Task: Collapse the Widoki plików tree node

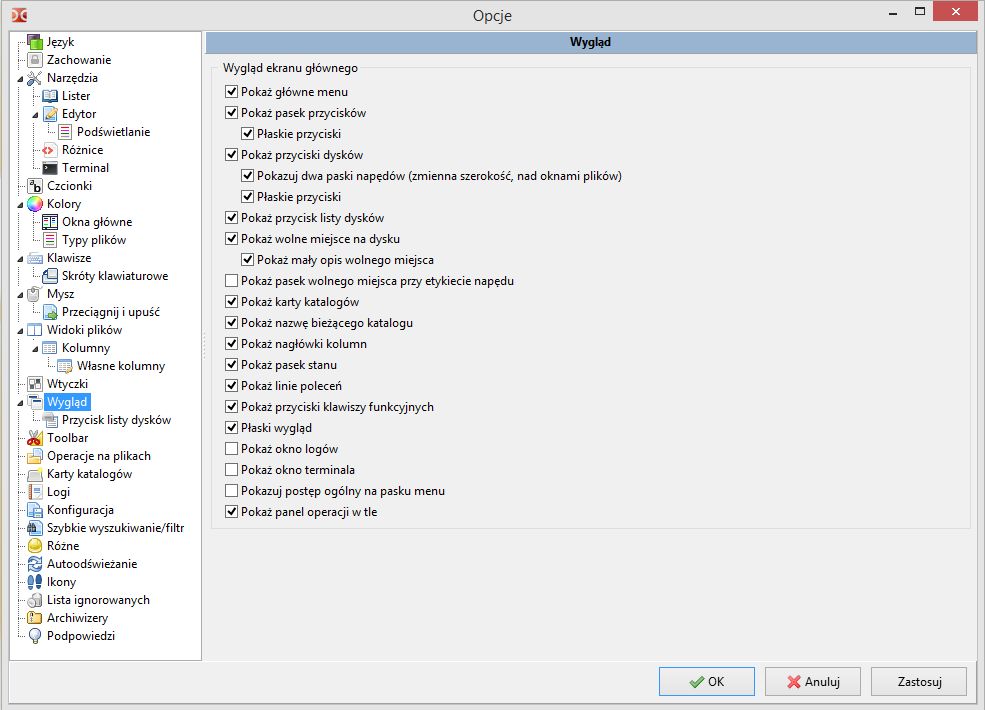Action: click(20, 331)
